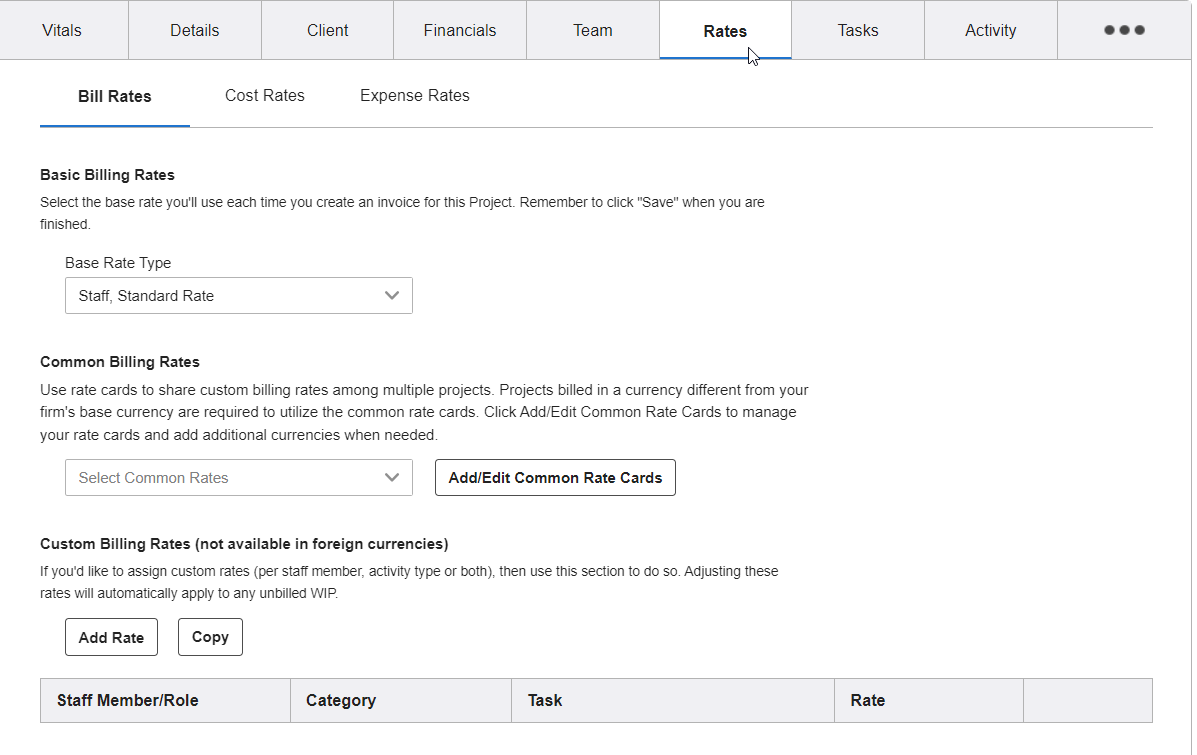The width and height of the screenshot is (1197, 755).
Task: Open the Select Common Rates dropdown
Action: (238, 477)
